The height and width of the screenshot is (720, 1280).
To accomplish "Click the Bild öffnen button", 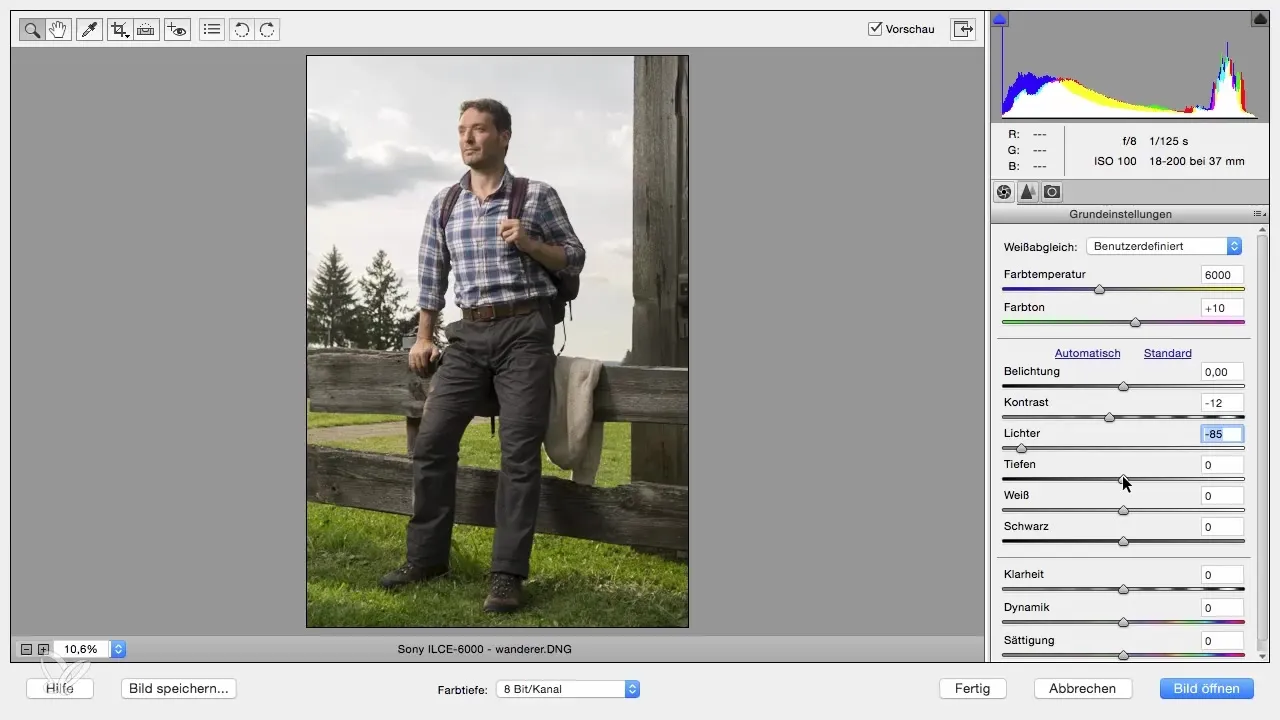I will [1206, 688].
